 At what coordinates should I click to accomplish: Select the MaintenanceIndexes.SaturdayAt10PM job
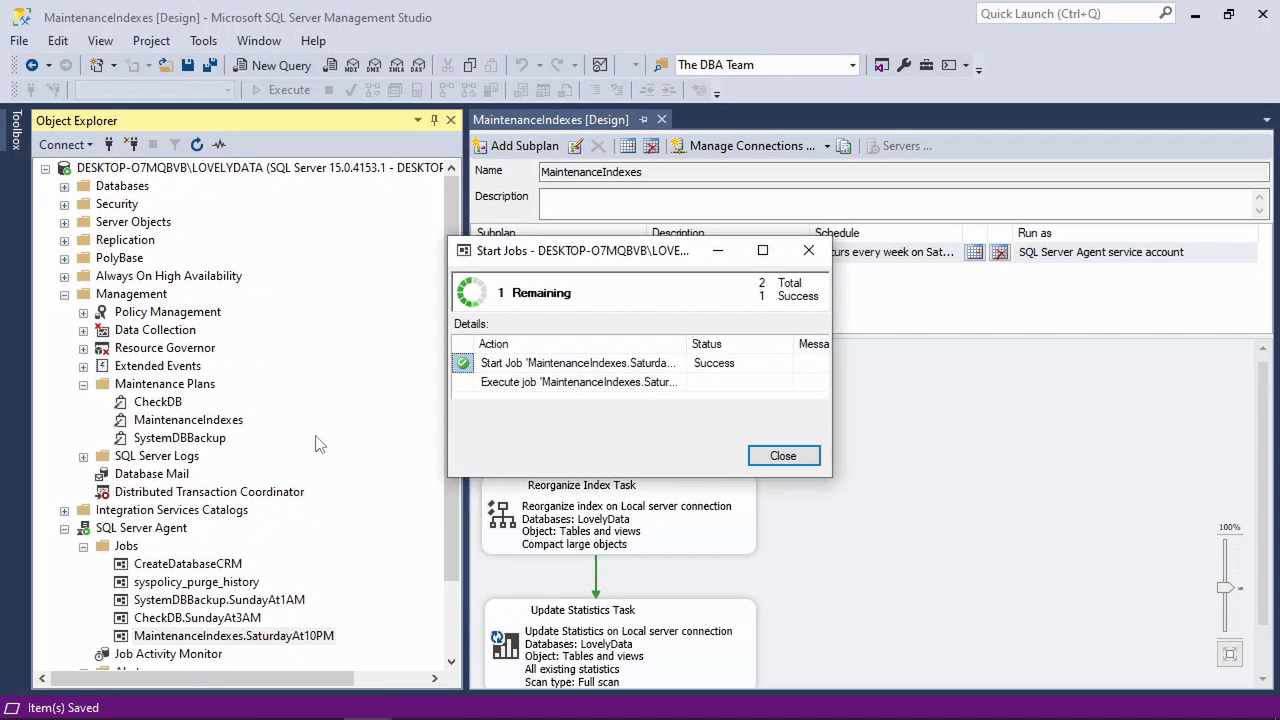pos(234,636)
